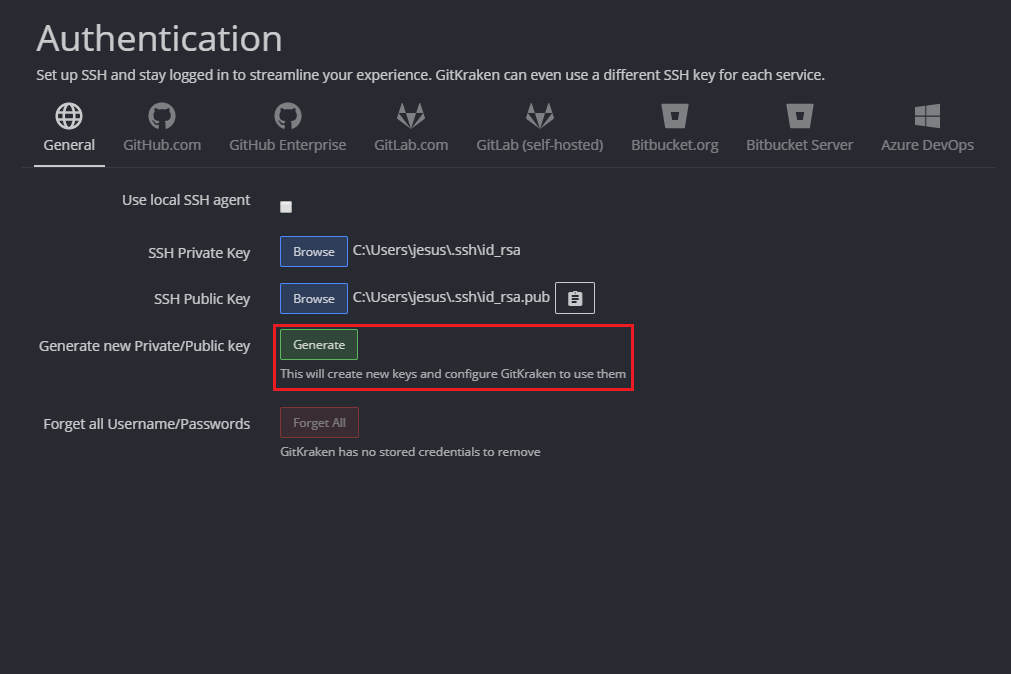The height and width of the screenshot is (674, 1011).
Task: Open the GitHub.com tab label
Action: 162,145
